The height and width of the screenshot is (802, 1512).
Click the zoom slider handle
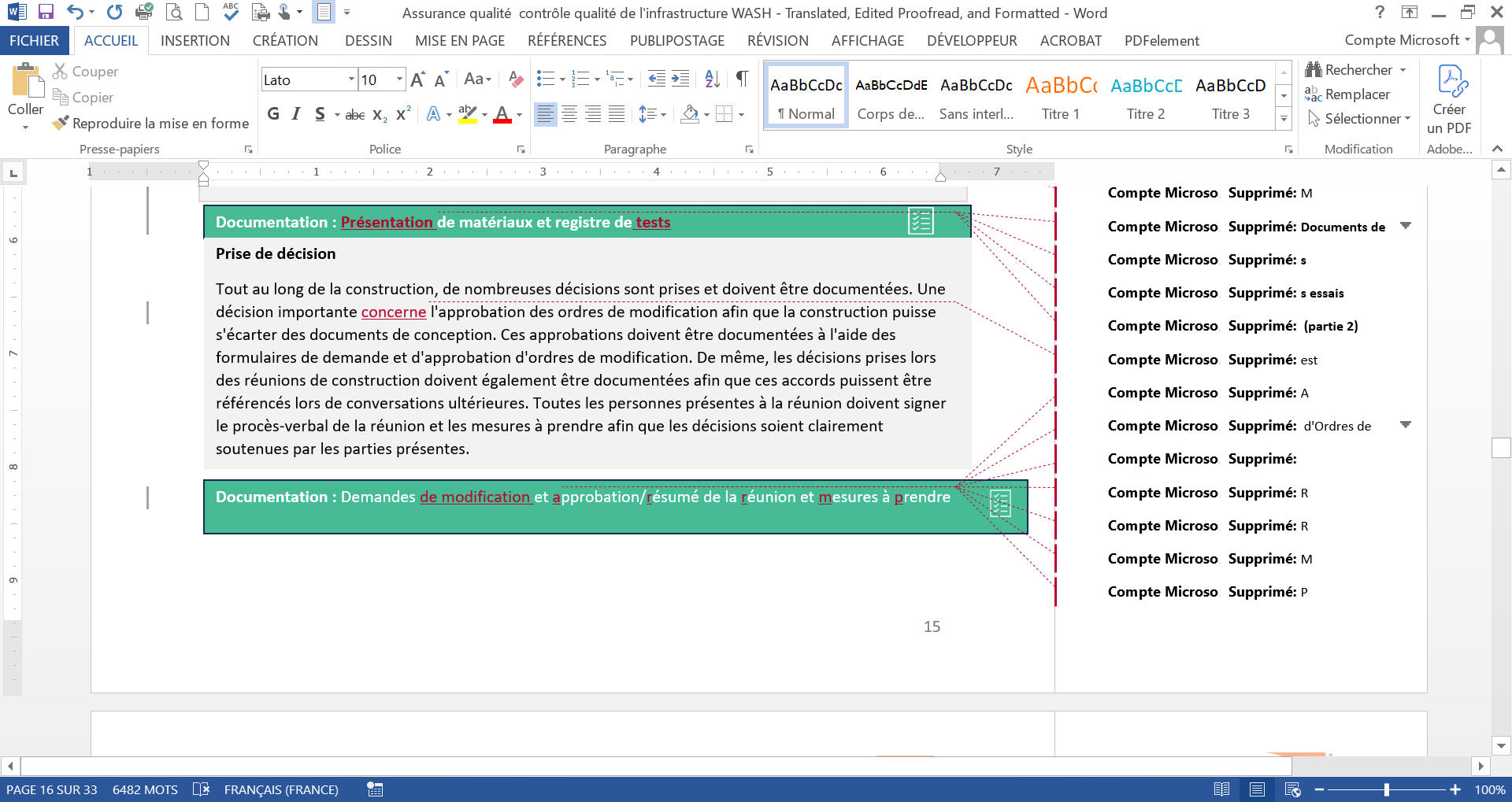1387,789
